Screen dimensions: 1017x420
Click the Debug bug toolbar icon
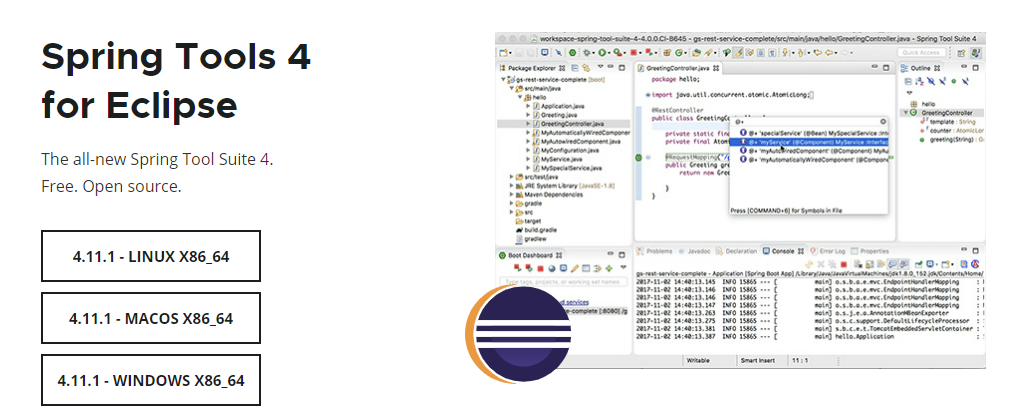point(587,53)
